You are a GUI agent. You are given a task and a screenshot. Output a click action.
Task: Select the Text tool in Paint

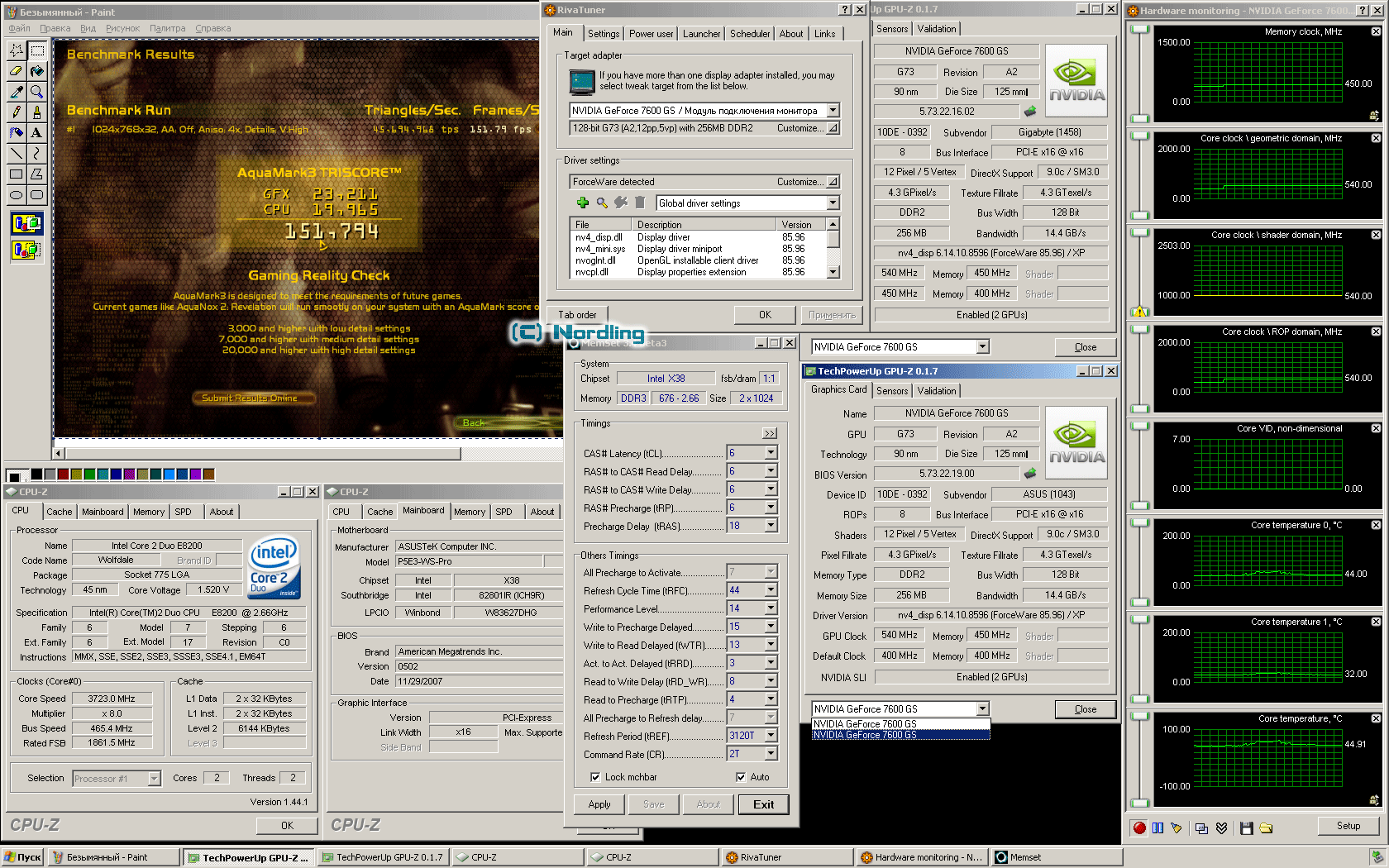36,132
